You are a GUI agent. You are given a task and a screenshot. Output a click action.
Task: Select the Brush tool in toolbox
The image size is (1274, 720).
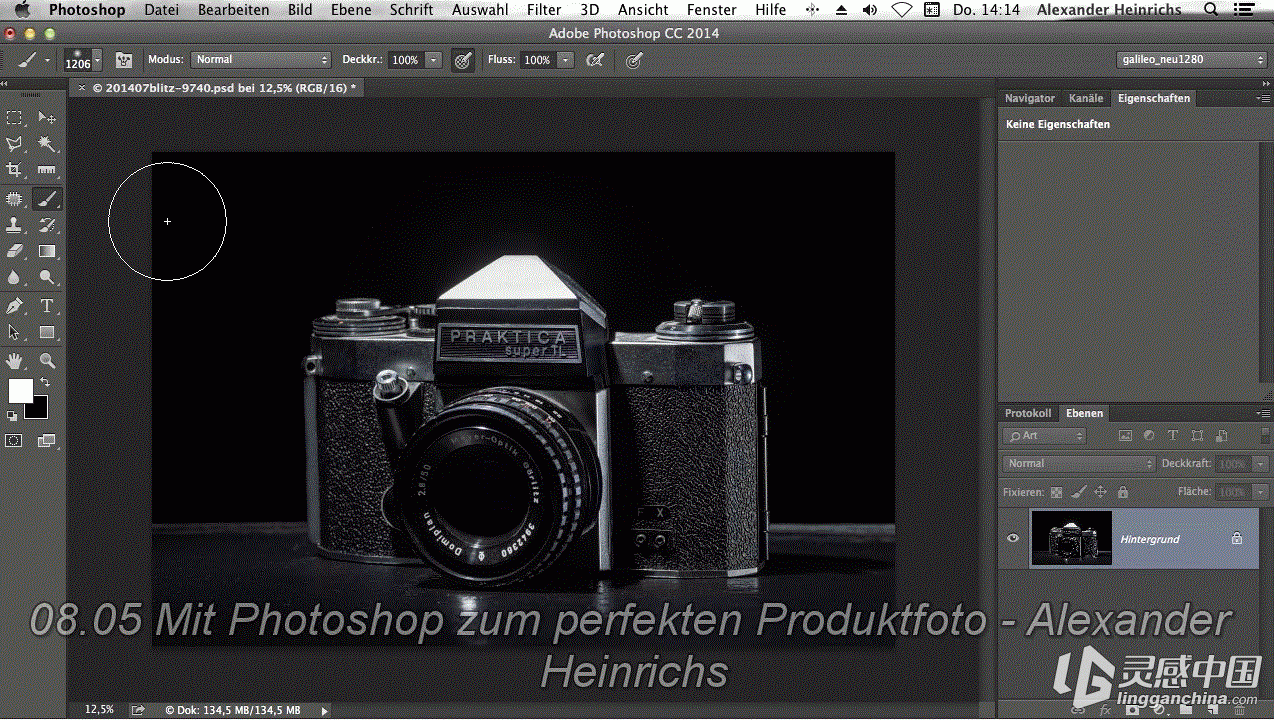click(47, 199)
